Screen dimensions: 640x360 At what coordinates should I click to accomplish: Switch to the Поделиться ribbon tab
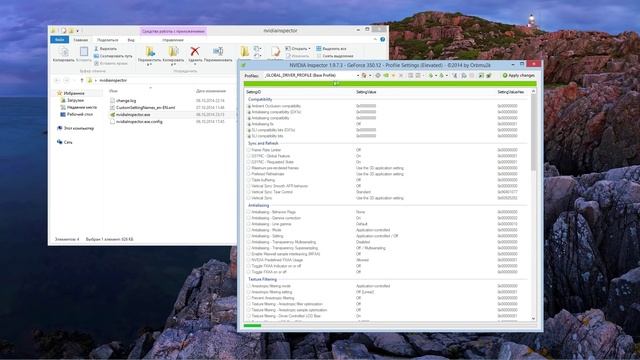point(107,40)
